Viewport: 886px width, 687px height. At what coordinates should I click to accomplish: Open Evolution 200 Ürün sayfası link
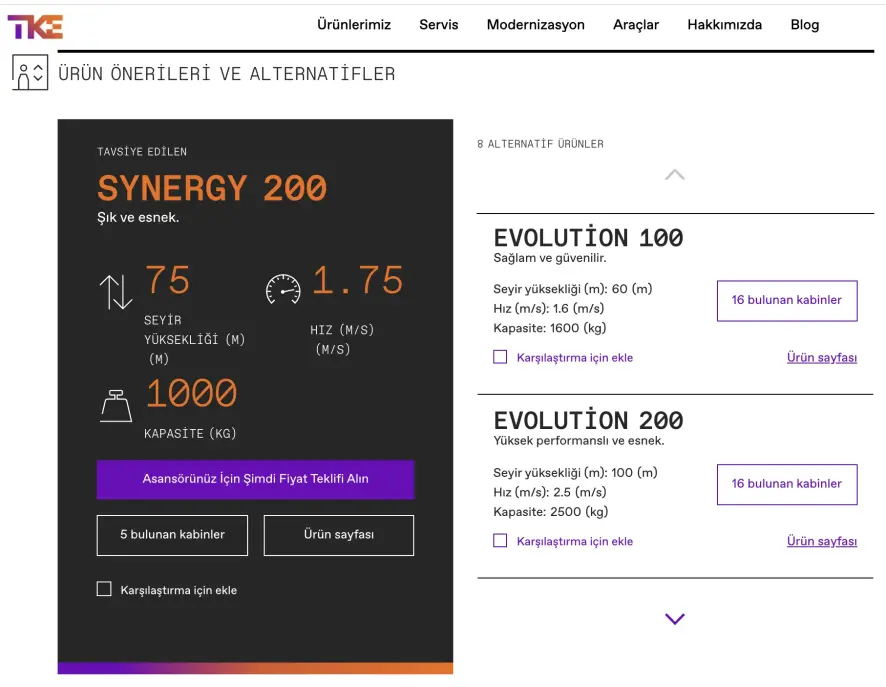[x=822, y=541]
